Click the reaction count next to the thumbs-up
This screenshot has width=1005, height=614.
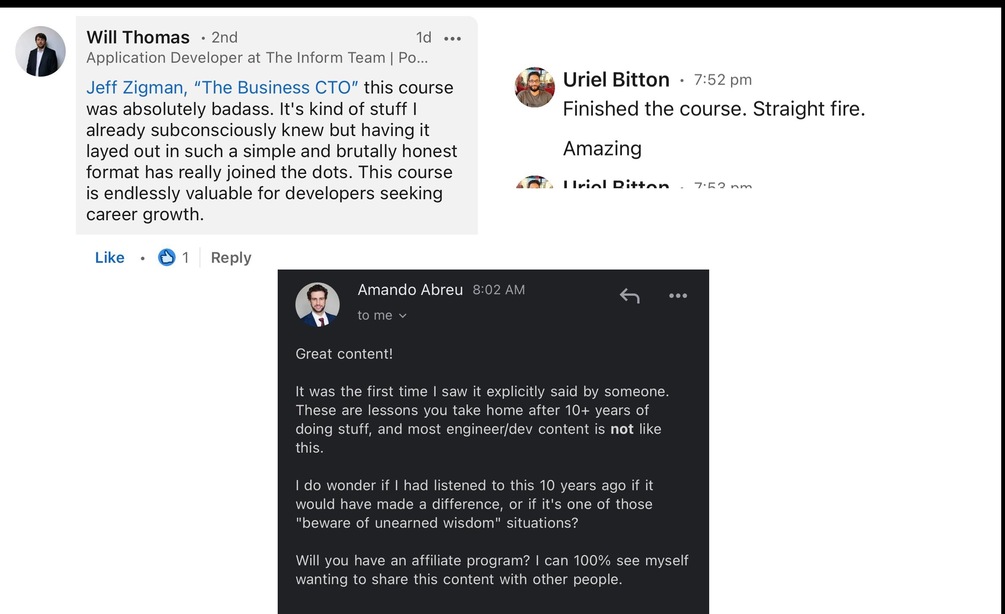pos(185,257)
